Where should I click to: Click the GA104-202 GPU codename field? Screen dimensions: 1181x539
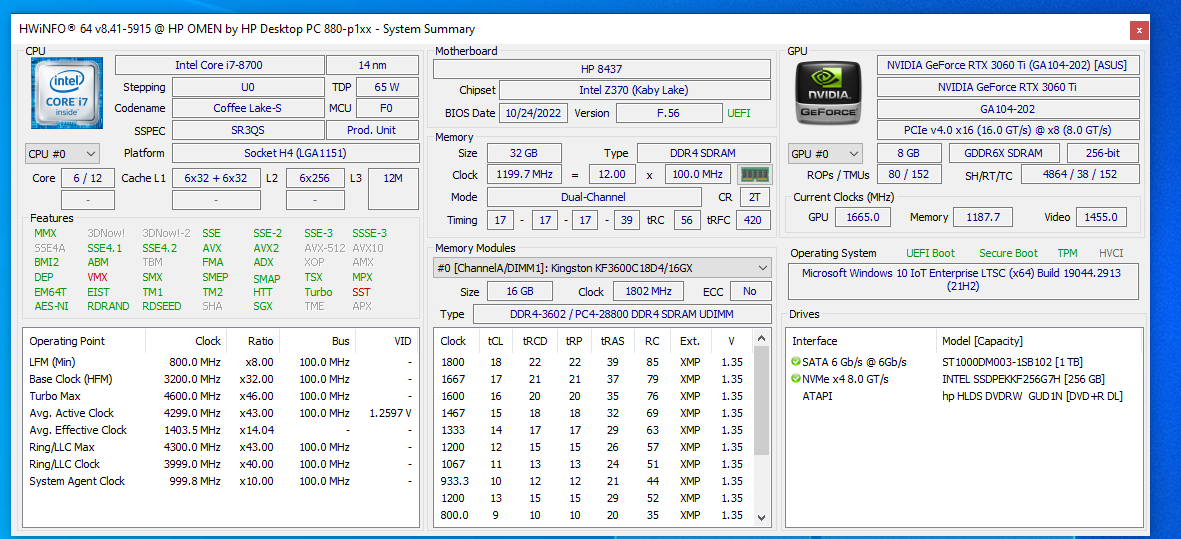click(x=1007, y=109)
